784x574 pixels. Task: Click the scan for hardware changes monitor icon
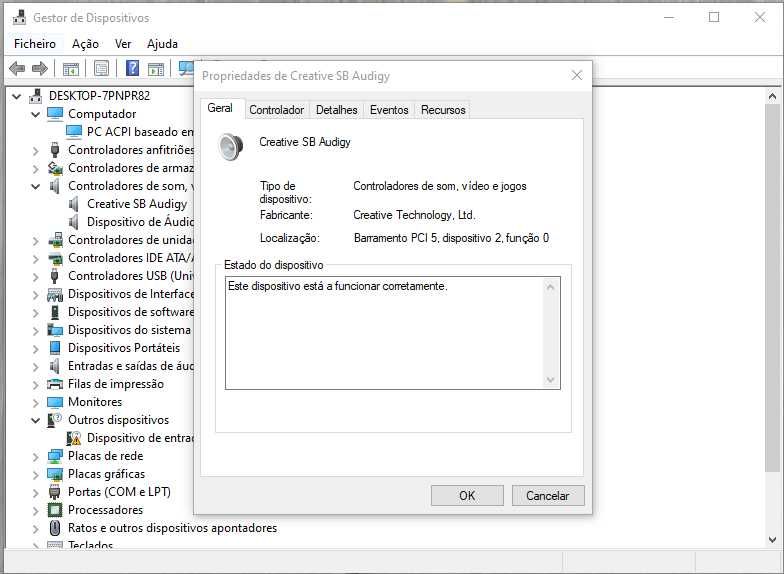[x=186, y=68]
